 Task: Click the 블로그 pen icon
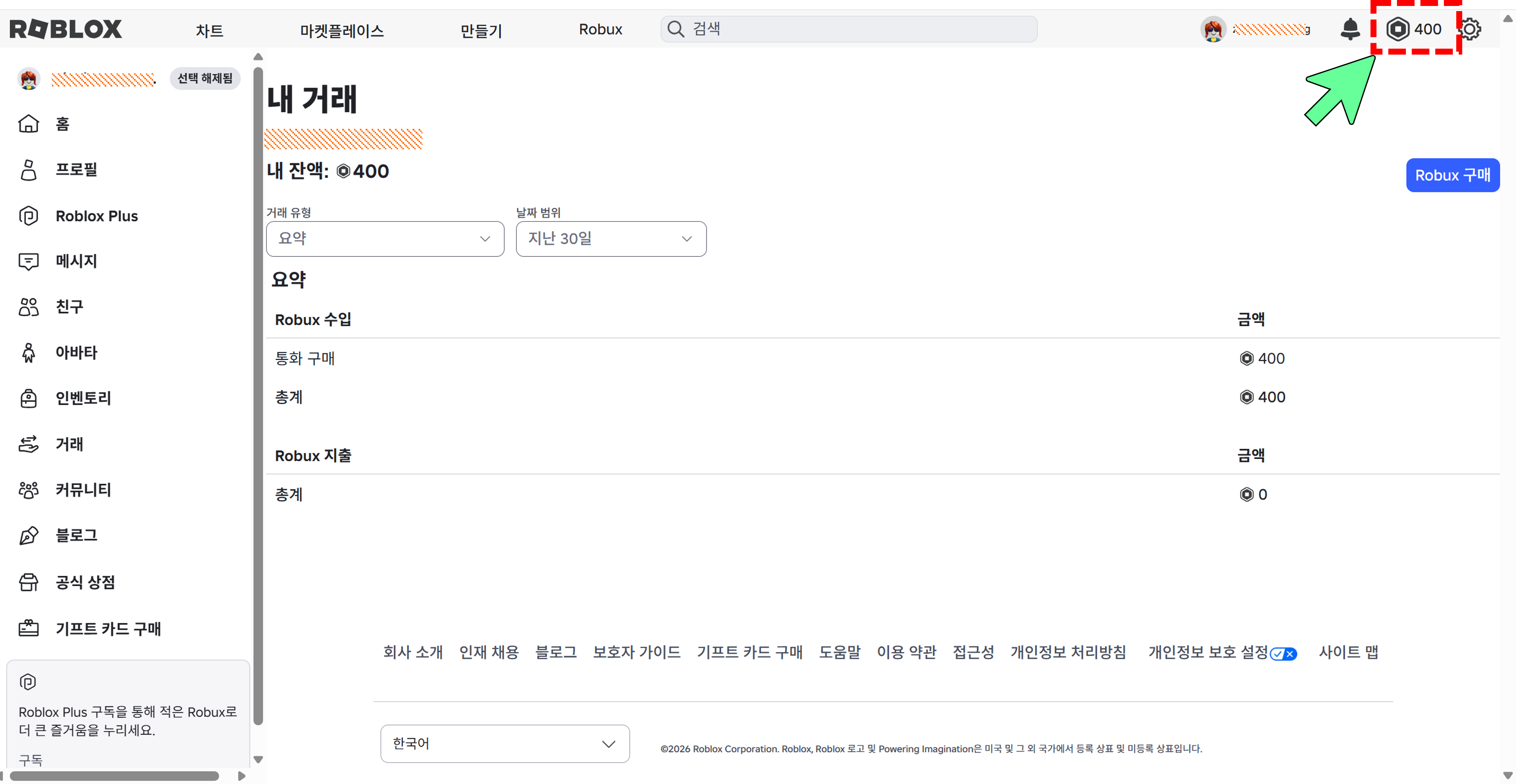pyautogui.click(x=28, y=535)
